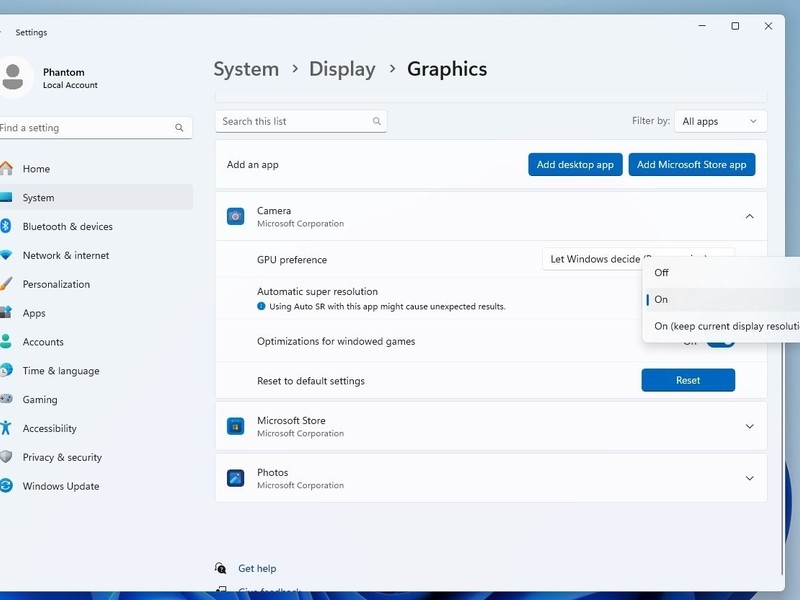Click the Gaming controller icon
This screenshot has height=600, width=800.
coord(6,399)
